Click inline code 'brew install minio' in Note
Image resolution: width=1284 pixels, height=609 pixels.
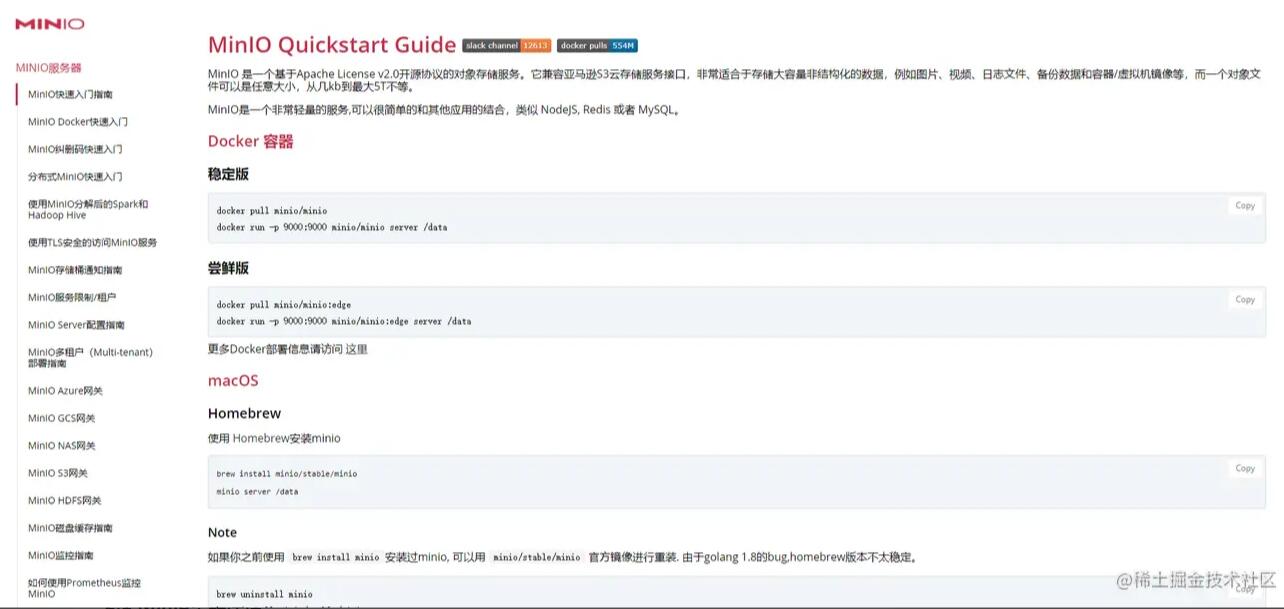click(x=336, y=557)
